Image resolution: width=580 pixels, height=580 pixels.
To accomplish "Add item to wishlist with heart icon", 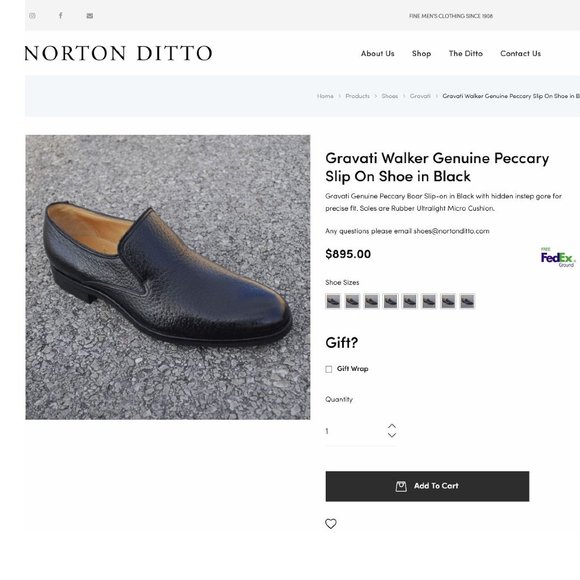I will (331, 523).
